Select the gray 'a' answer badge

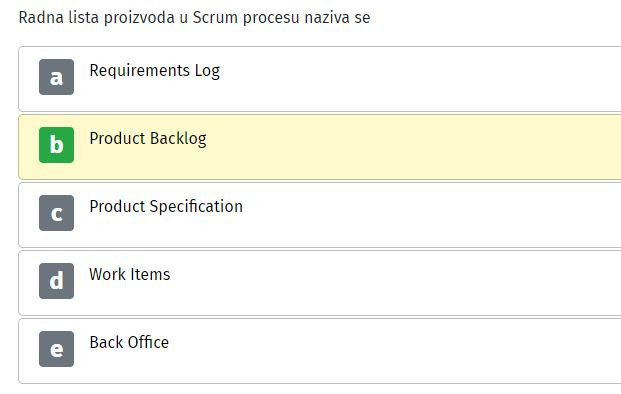pyautogui.click(x=56, y=77)
